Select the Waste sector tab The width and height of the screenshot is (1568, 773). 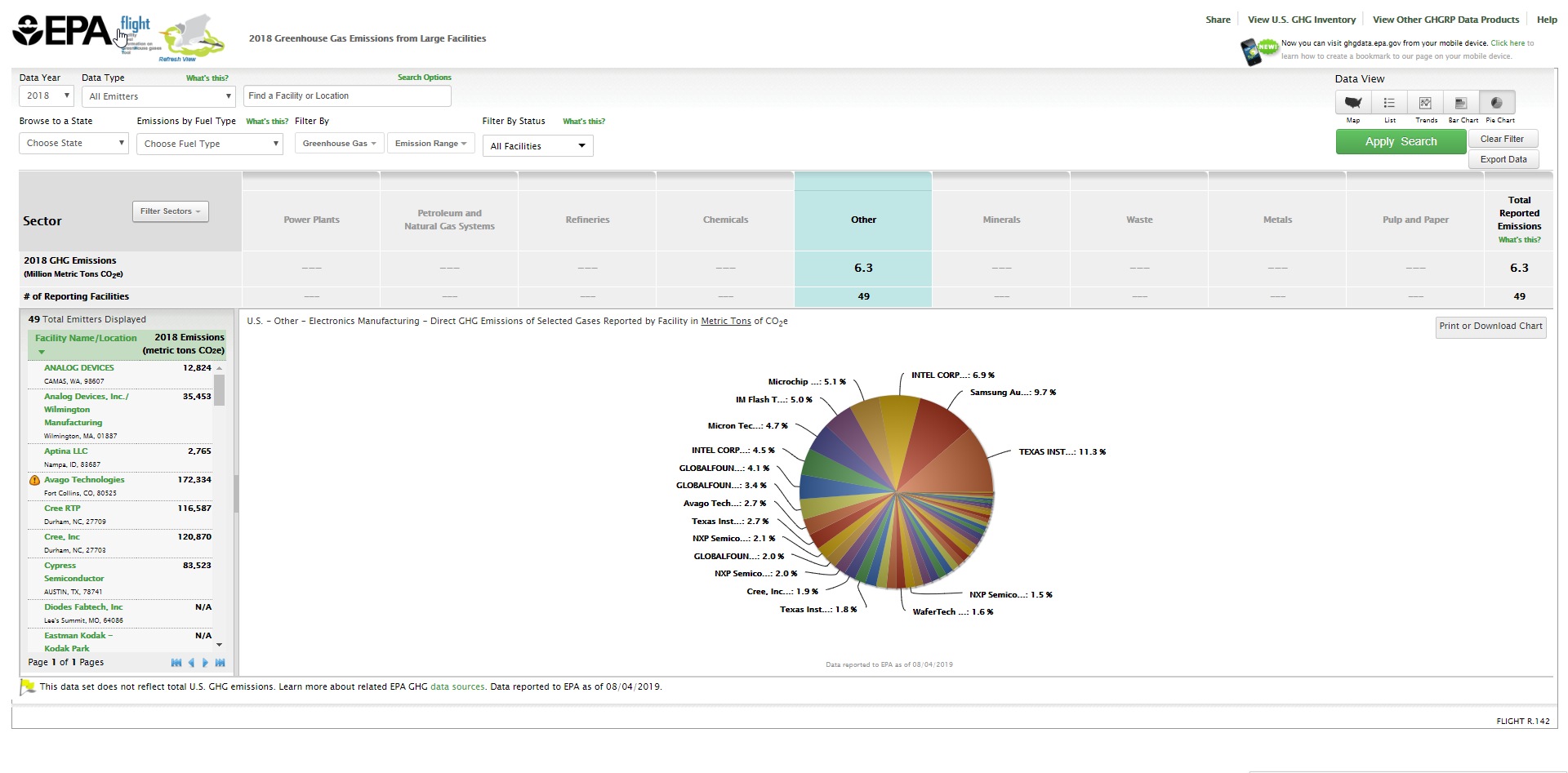(x=1139, y=220)
